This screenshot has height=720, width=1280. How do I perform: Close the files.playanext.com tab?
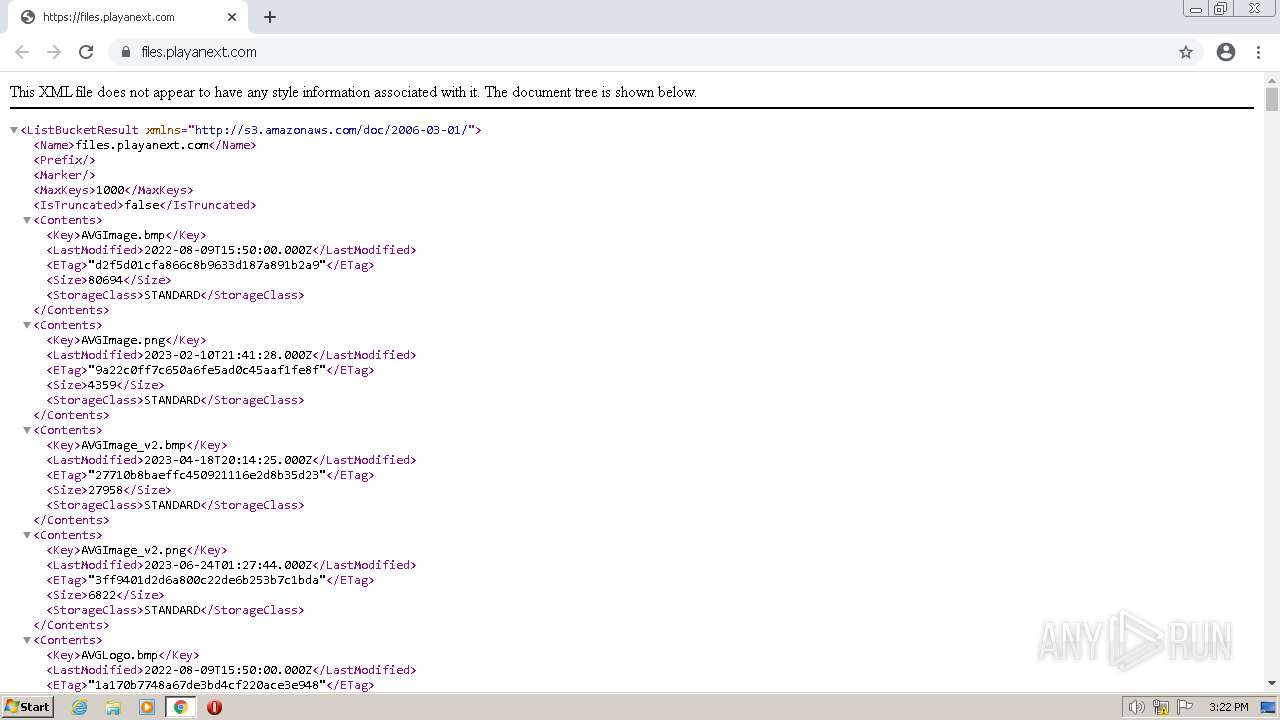click(x=232, y=17)
